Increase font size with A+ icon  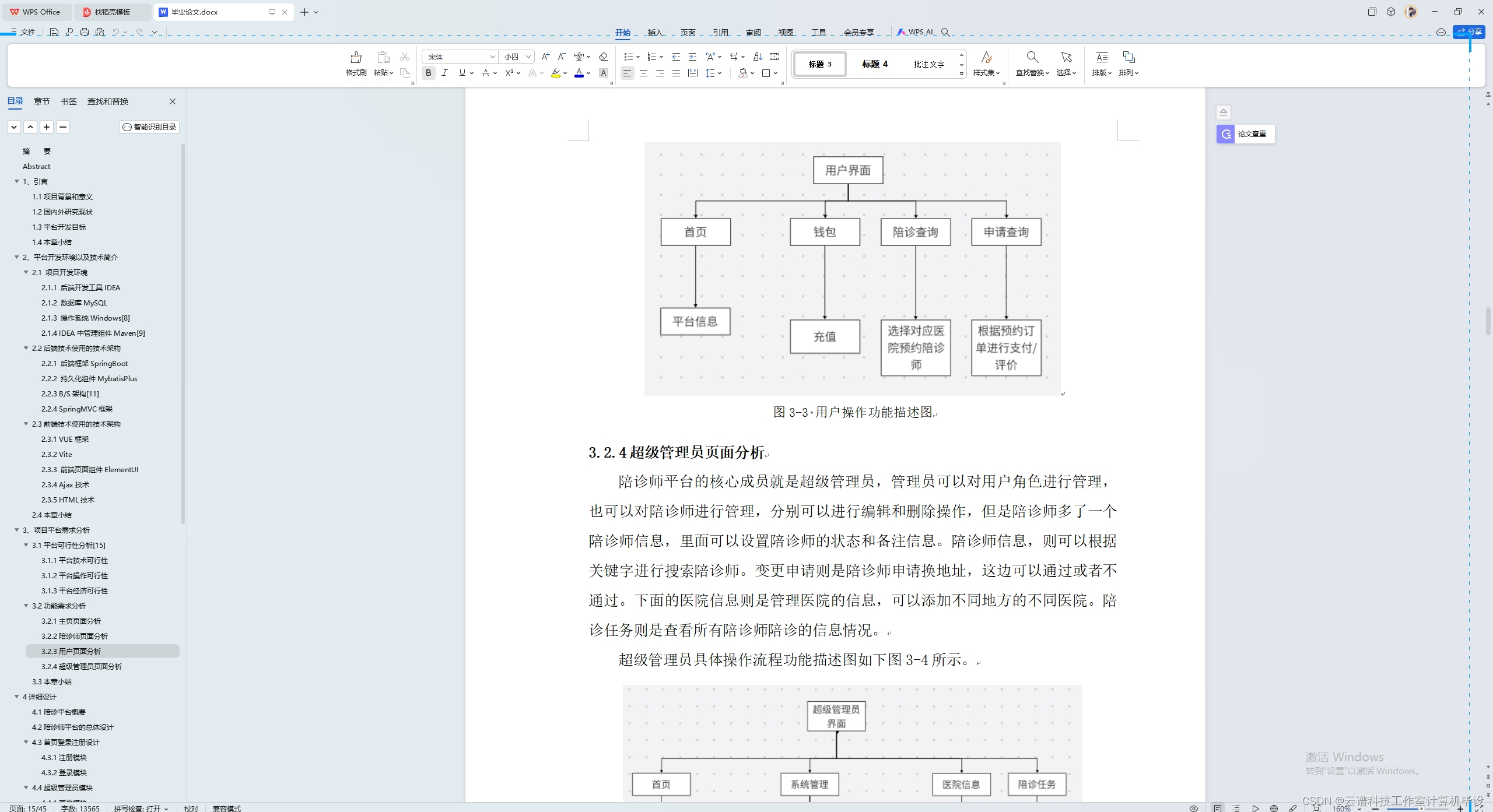pos(545,57)
